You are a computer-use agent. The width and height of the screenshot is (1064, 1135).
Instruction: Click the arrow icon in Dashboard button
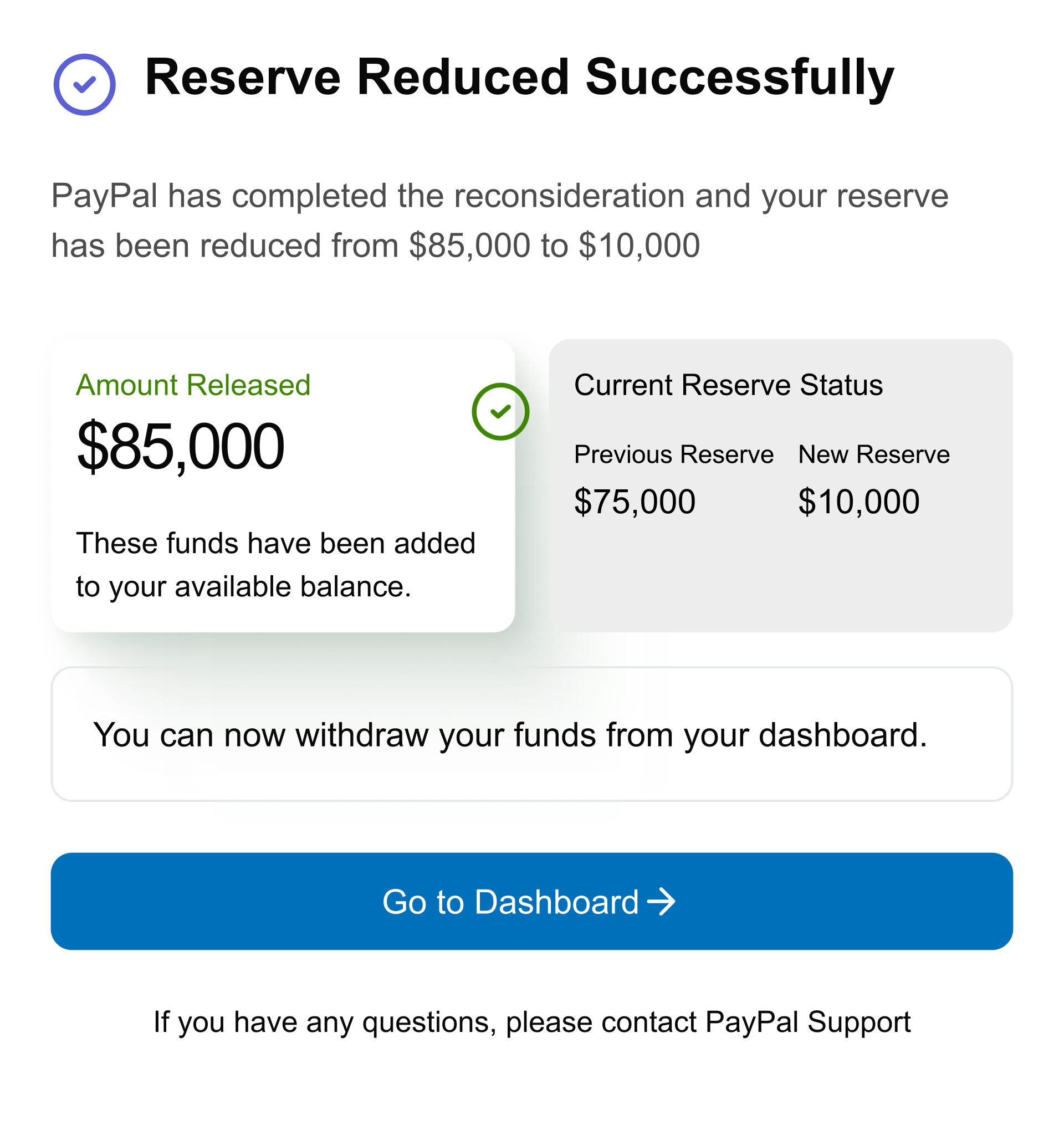click(661, 902)
